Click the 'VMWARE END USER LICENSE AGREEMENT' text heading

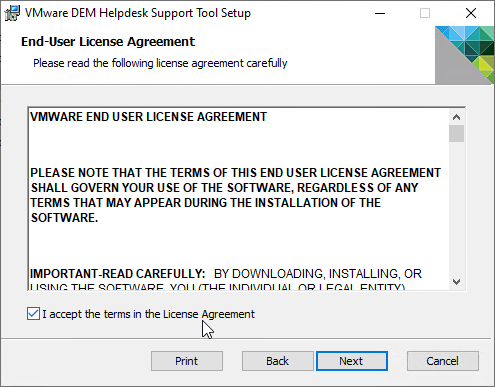click(148, 117)
